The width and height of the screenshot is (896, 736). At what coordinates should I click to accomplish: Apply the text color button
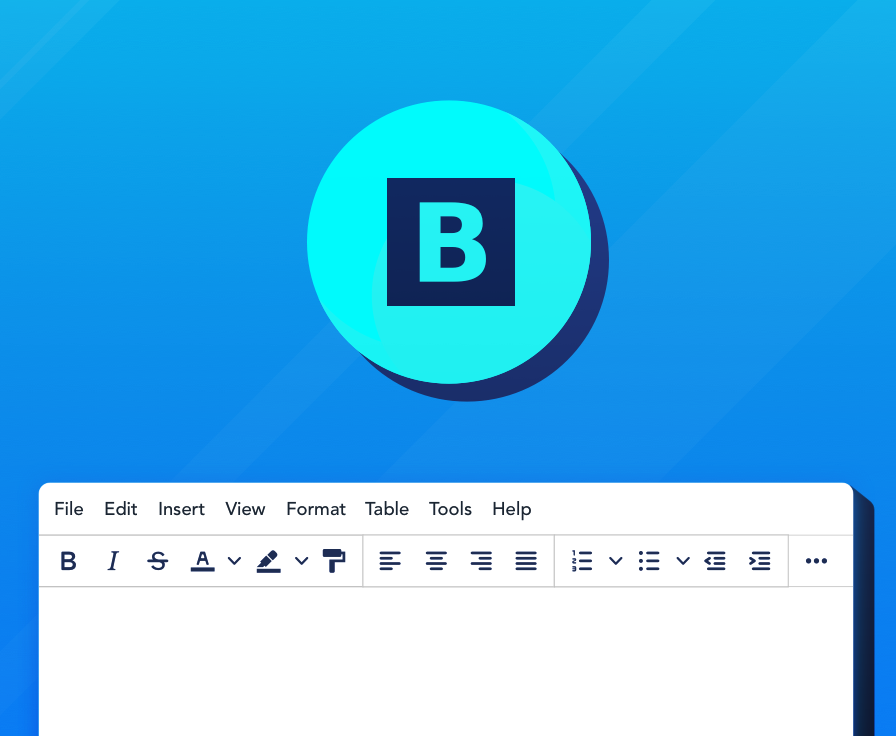click(202, 561)
